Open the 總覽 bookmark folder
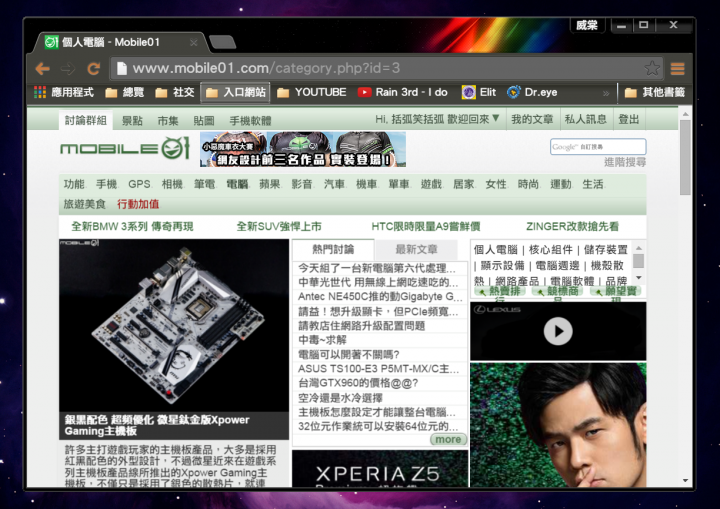Screen dimensions: 720x509 pyautogui.click(x=124, y=92)
